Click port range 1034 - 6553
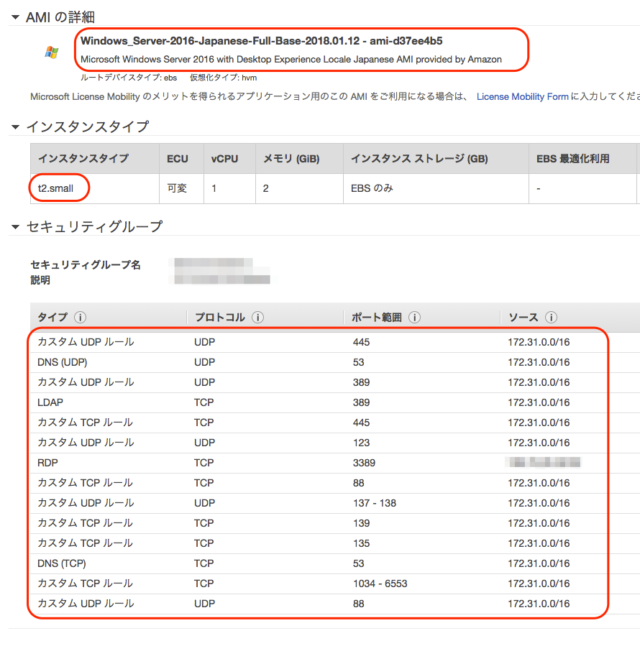This screenshot has width=640, height=664. 380,584
